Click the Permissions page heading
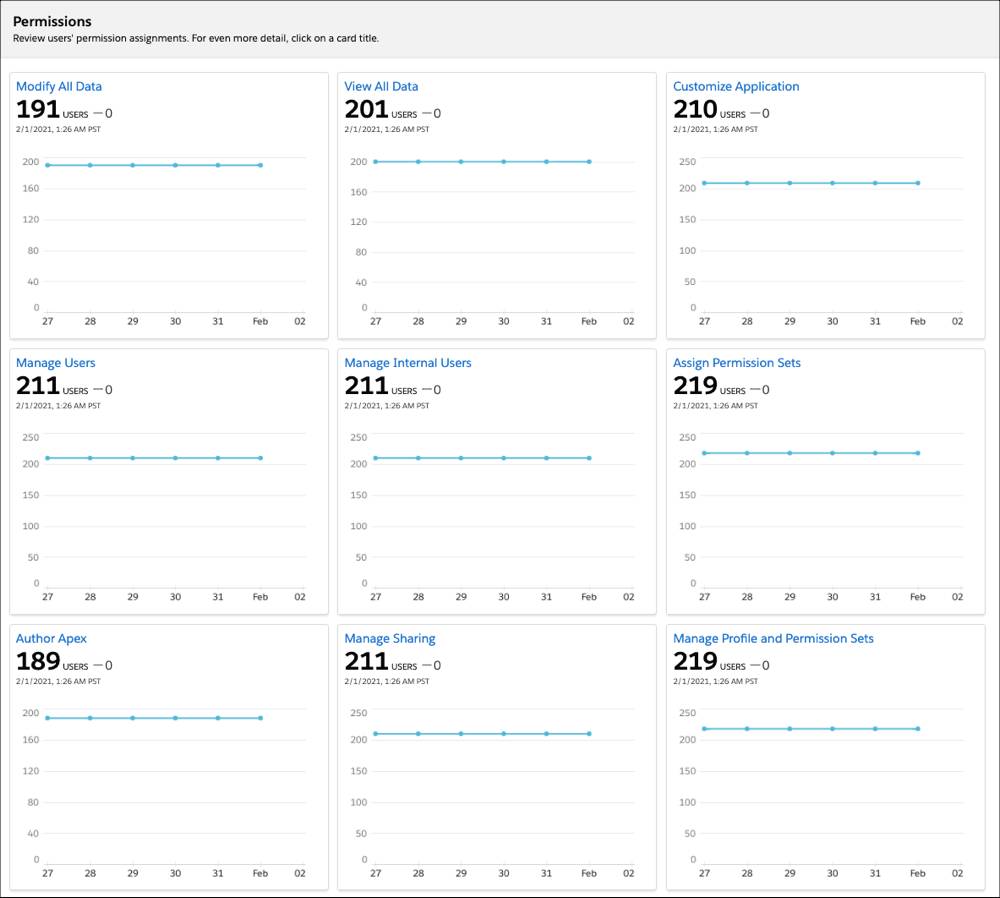This screenshot has height=898, width=1000. [52, 21]
